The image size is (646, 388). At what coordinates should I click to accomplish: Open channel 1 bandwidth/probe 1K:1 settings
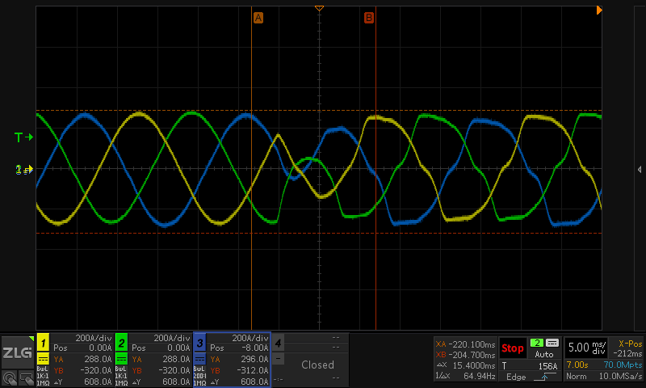point(43,376)
